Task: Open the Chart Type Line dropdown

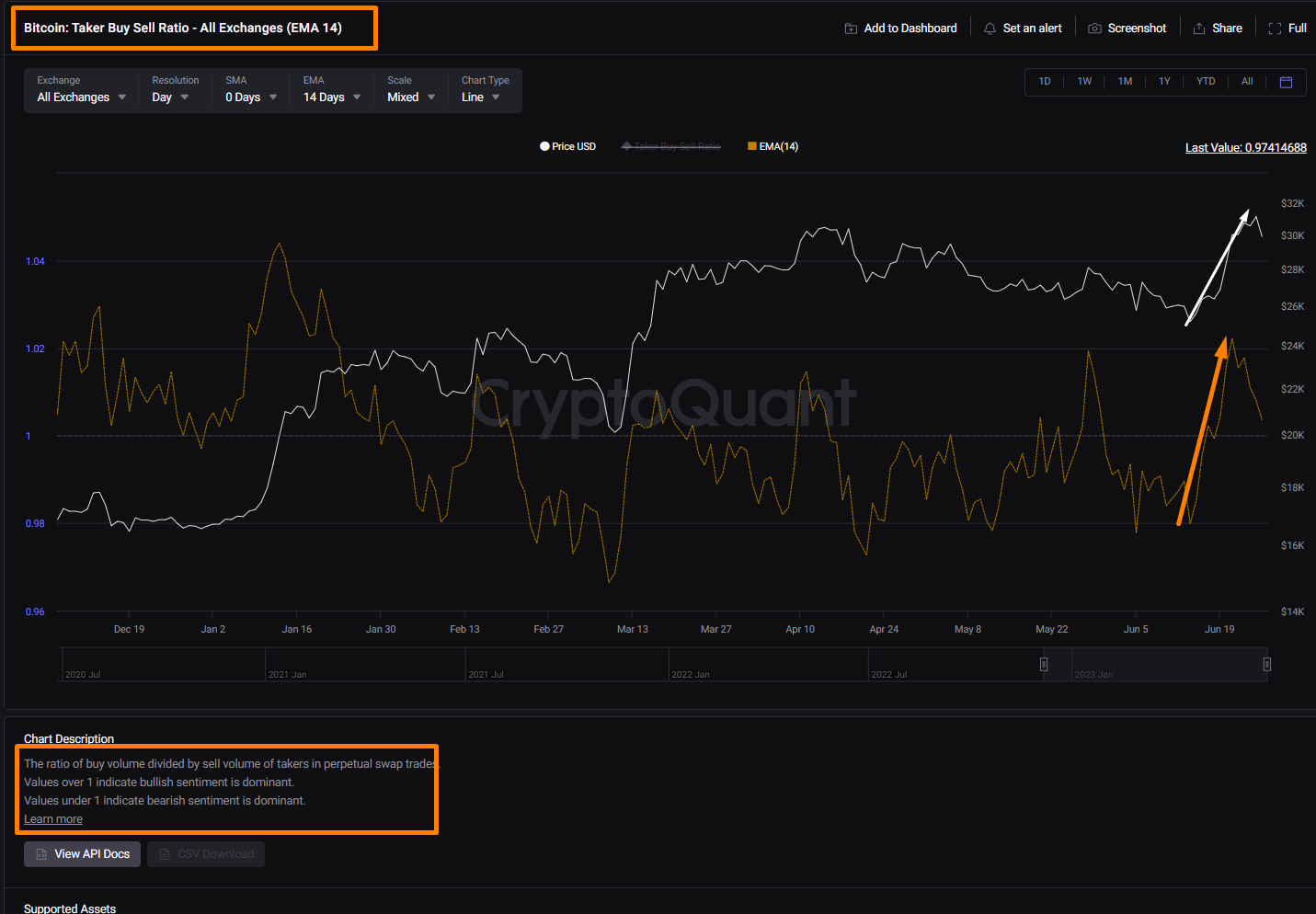Action: tap(485, 90)
